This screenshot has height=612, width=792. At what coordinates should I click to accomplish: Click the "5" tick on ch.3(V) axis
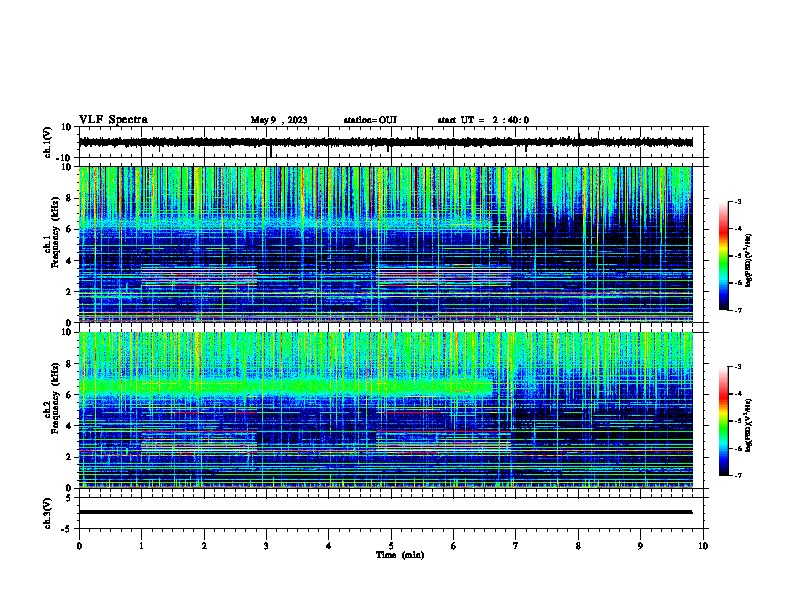(x=69, y=498)
